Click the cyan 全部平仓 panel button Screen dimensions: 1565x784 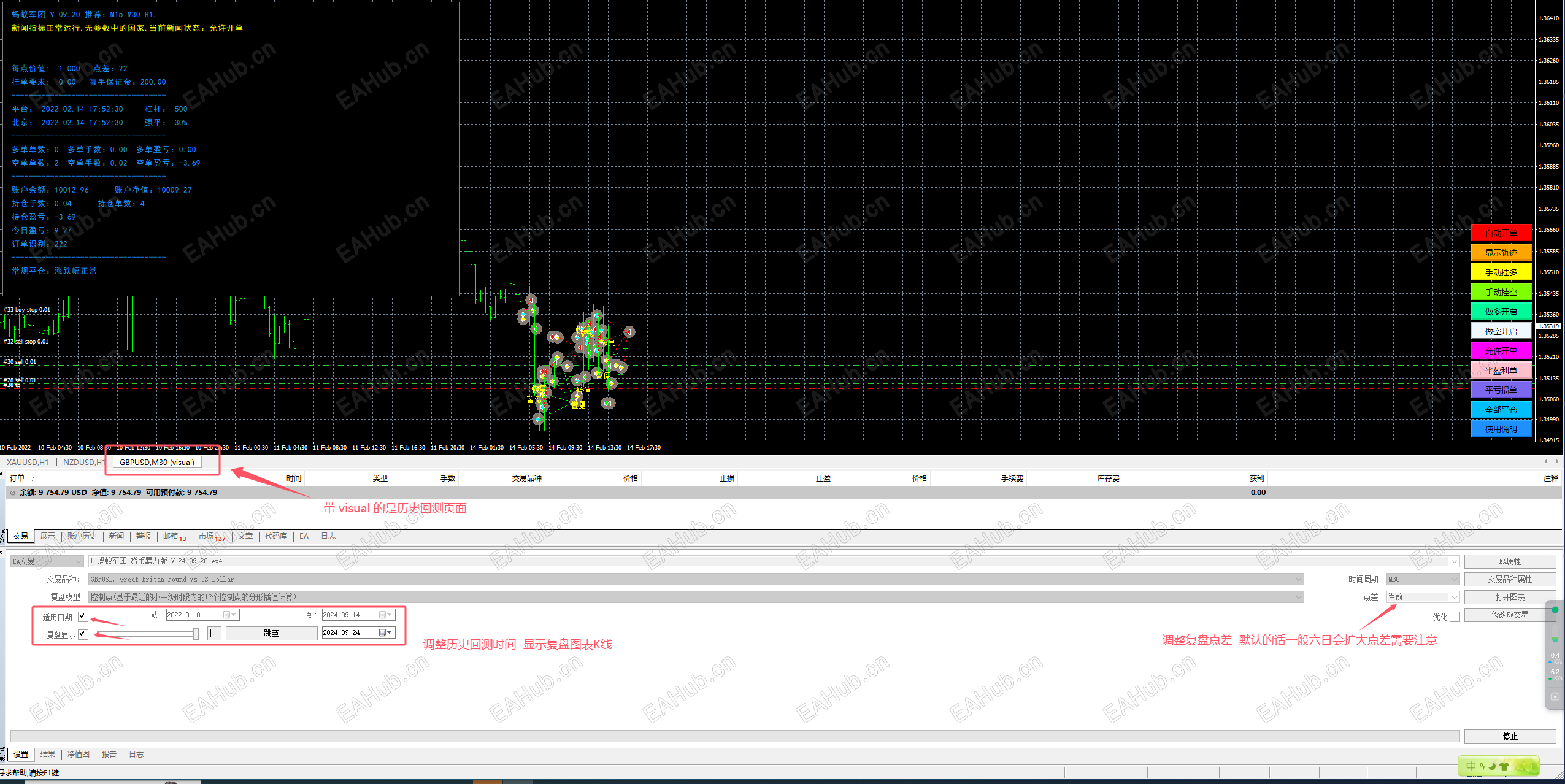[1501, 410]
